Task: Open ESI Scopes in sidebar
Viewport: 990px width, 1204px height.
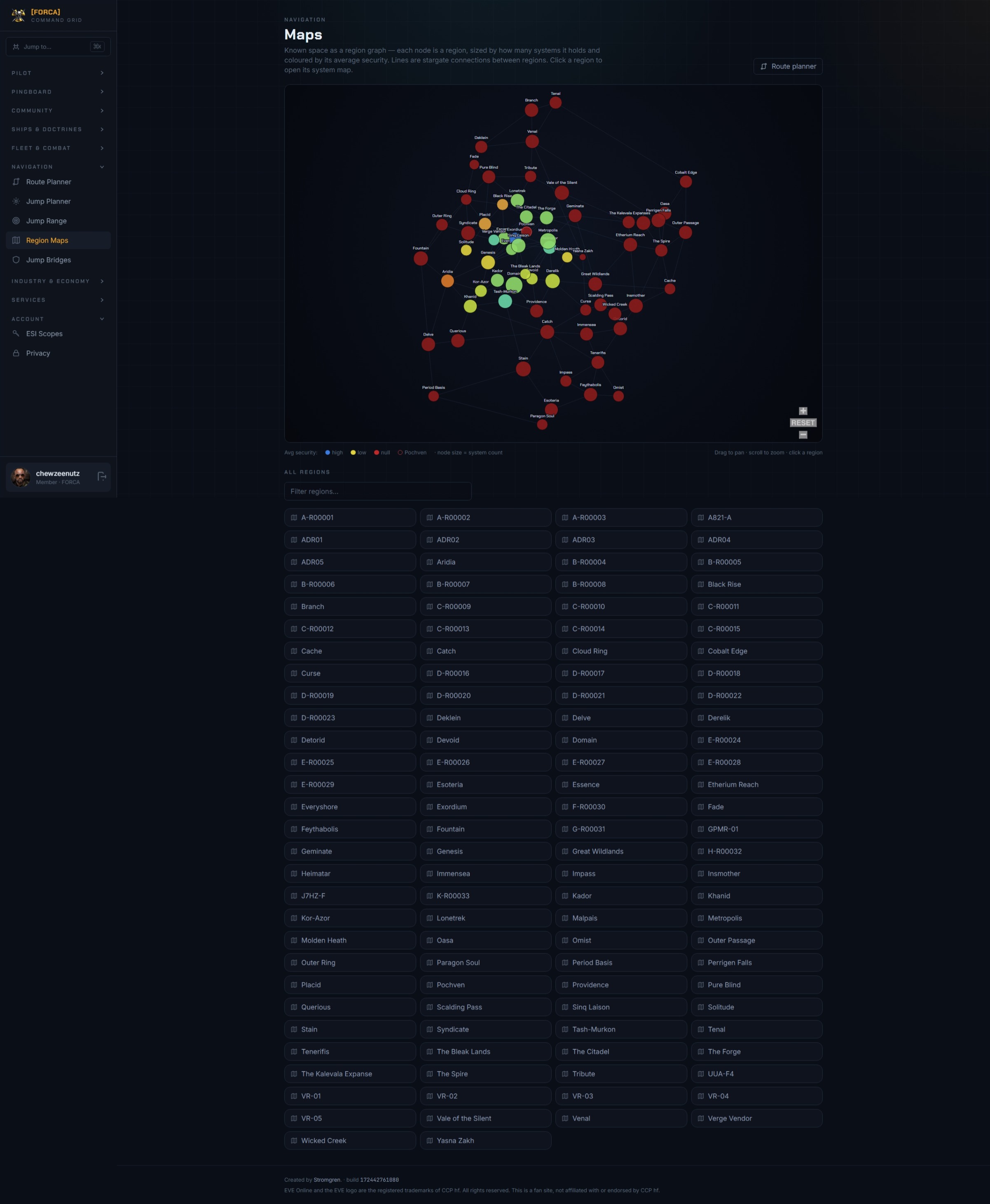Action: click(x=58, y=334)
